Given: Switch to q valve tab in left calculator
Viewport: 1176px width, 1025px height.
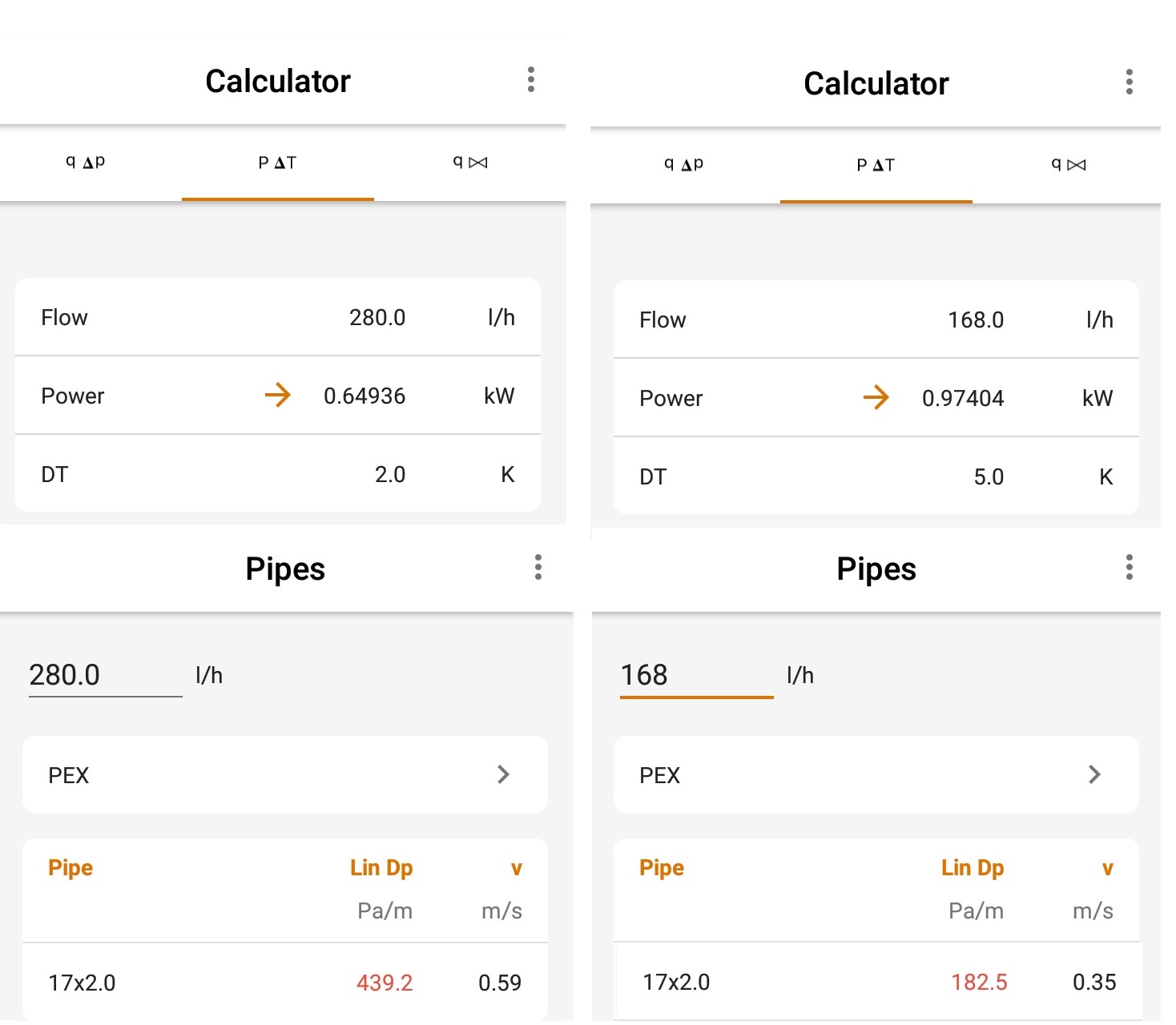Looking at the screenshot, I should [470, 163].
